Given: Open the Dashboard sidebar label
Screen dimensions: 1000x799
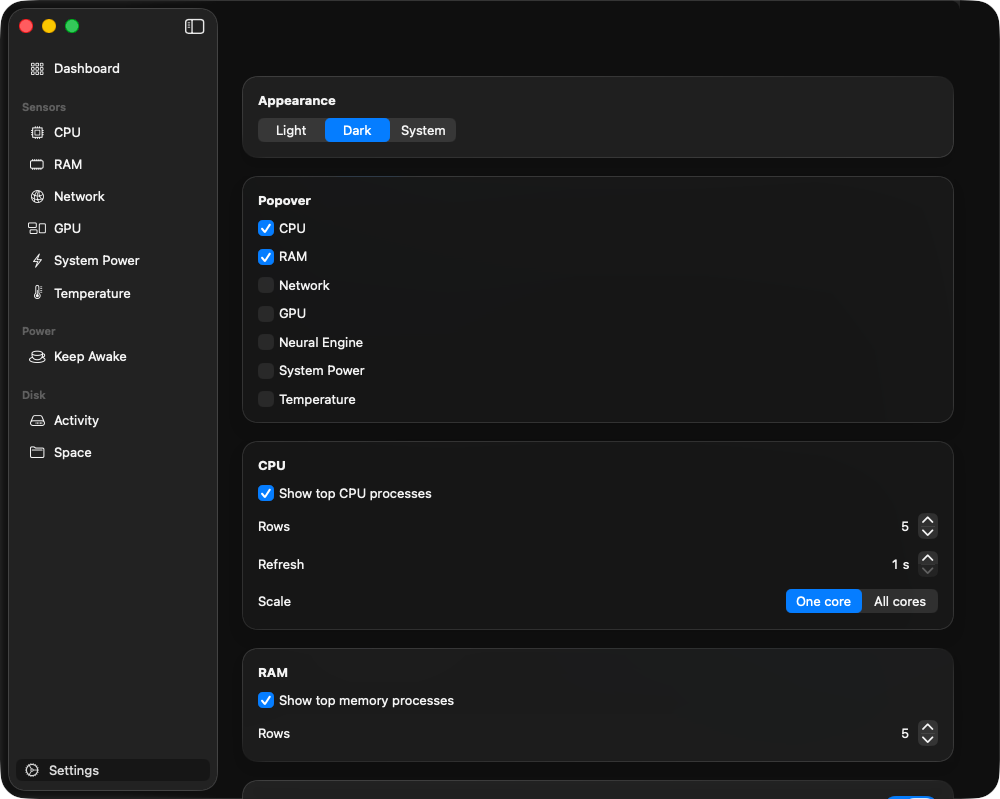Looking at the screenshot, I should point(87,68).
